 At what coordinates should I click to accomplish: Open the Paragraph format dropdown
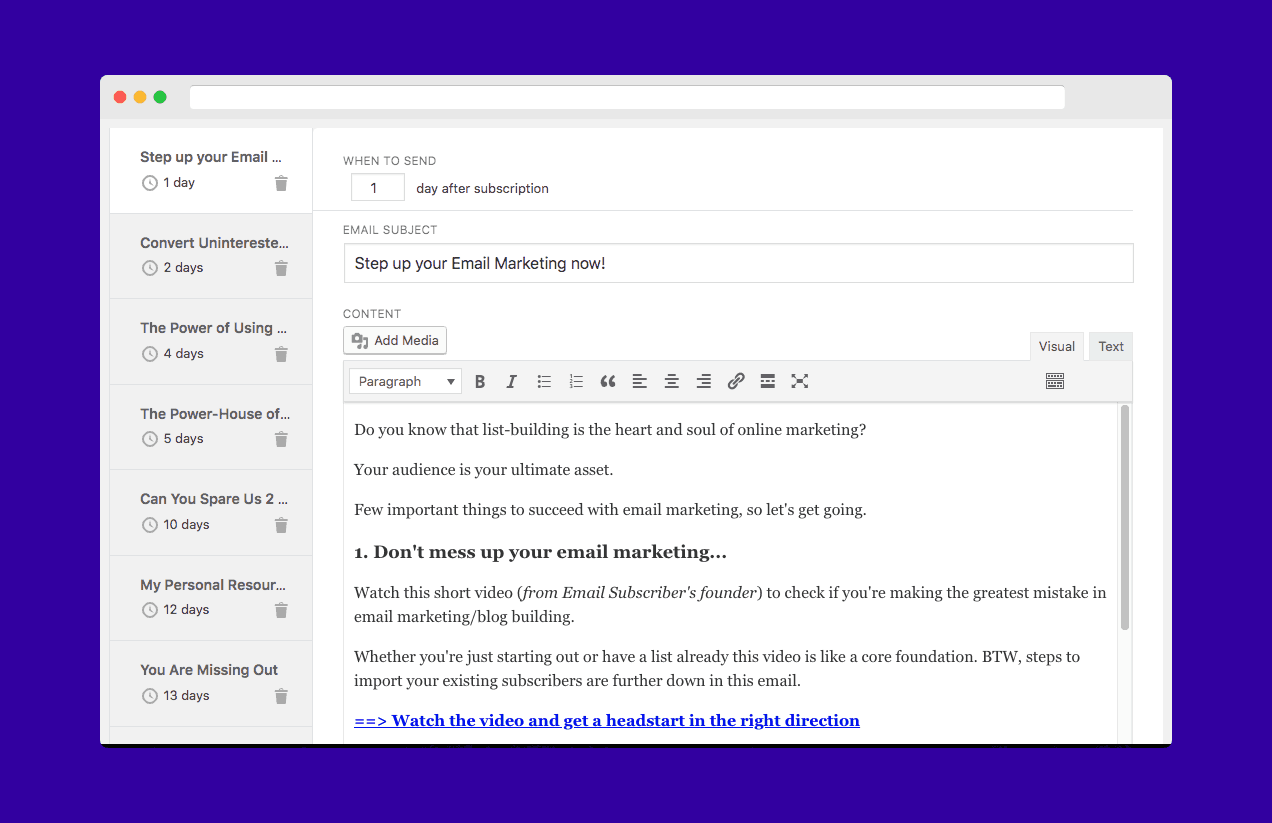(x=405, y=381)
